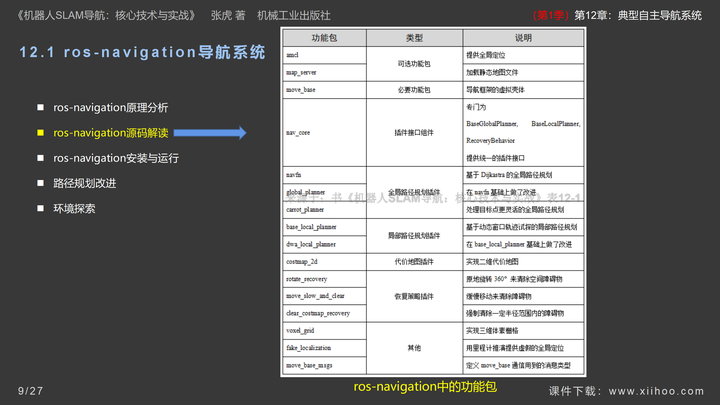The width and height of the screenshot is (720, 405).
Task: Click the red '(第1季)' season label
Action: [551, 15]
